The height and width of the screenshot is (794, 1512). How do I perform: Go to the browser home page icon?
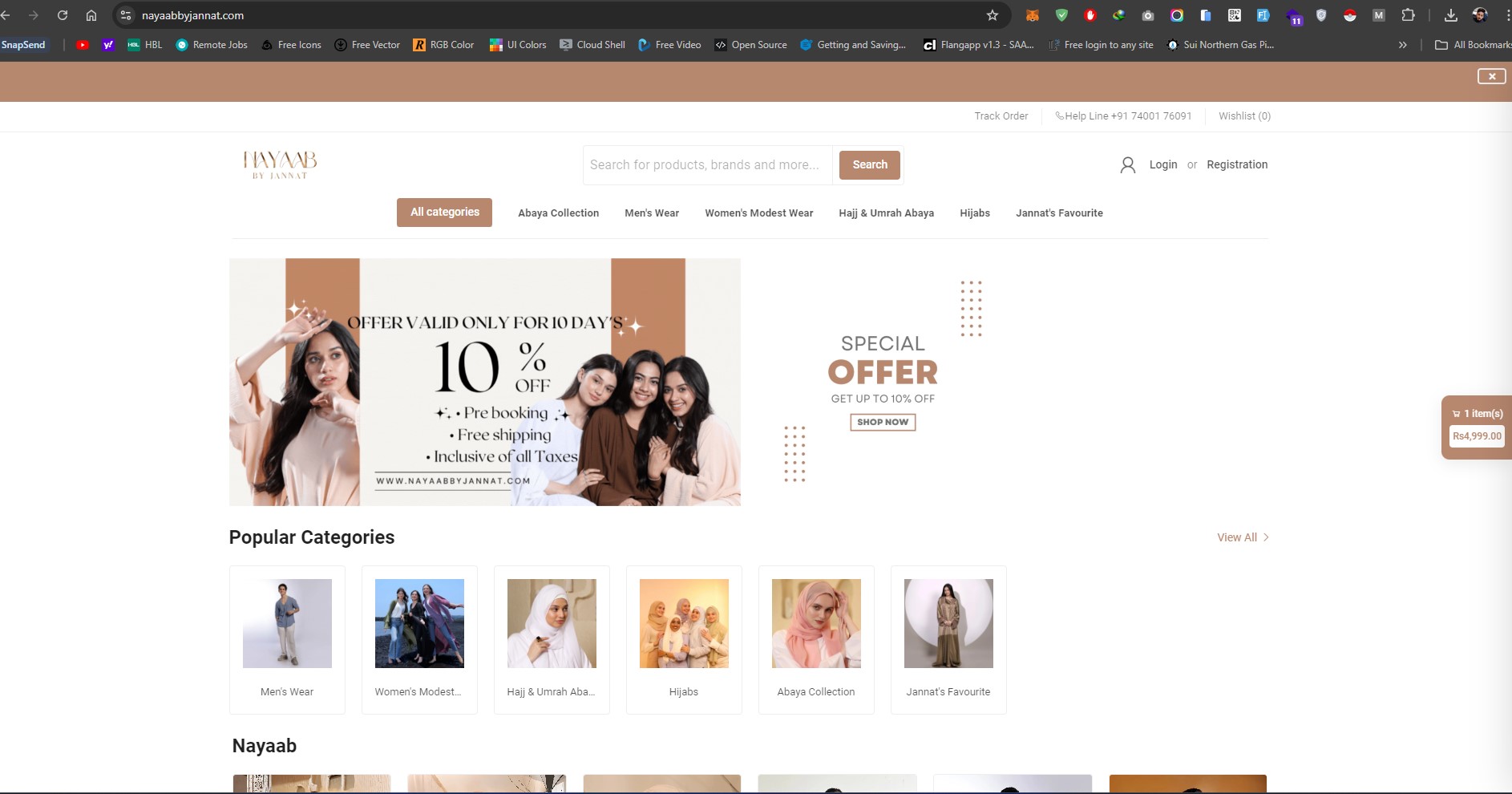[91, 15]
